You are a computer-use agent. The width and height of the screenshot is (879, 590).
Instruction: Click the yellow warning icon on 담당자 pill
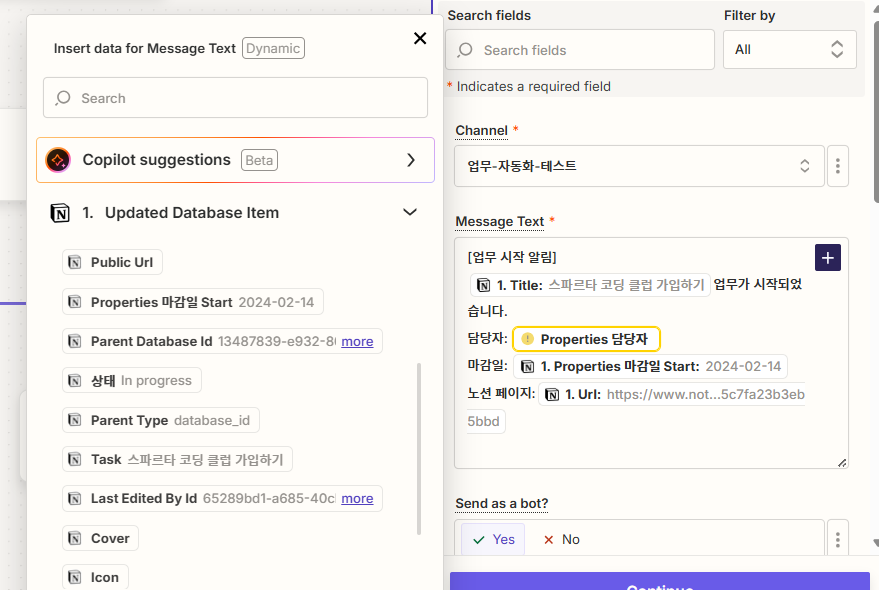[527, 339]
